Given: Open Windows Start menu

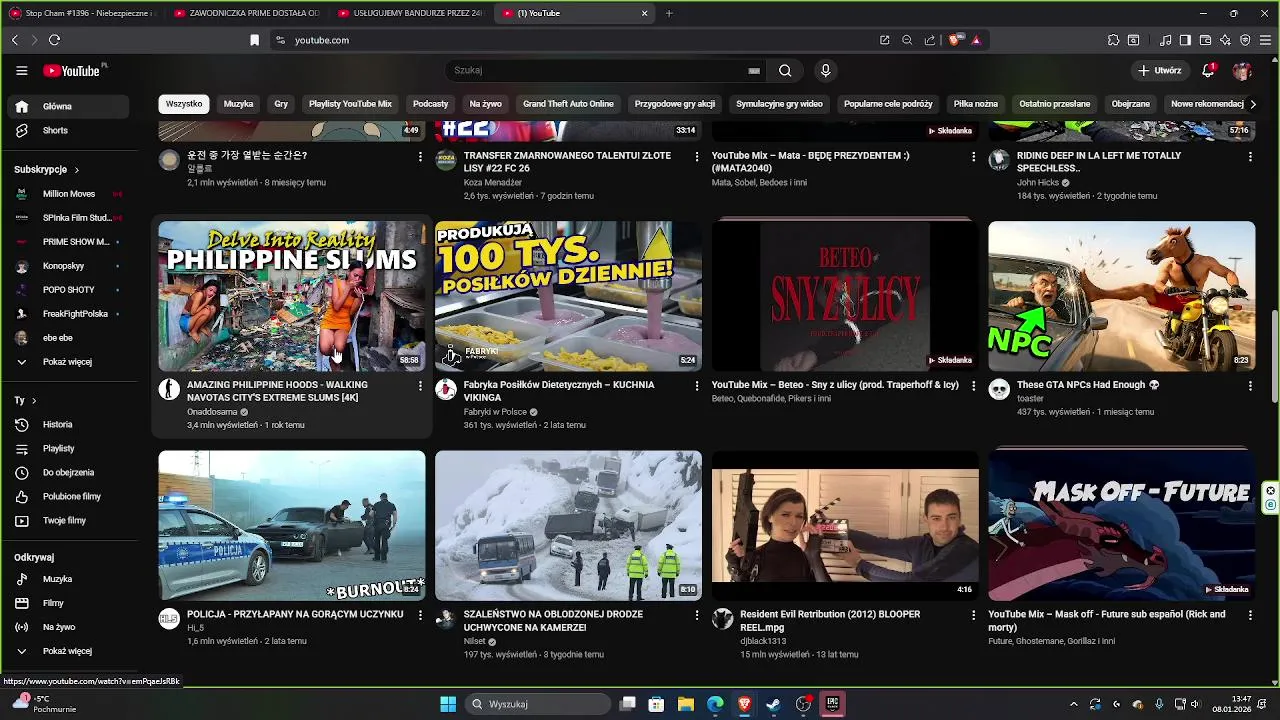Looking at the screenshot, I should pos(448,704).
